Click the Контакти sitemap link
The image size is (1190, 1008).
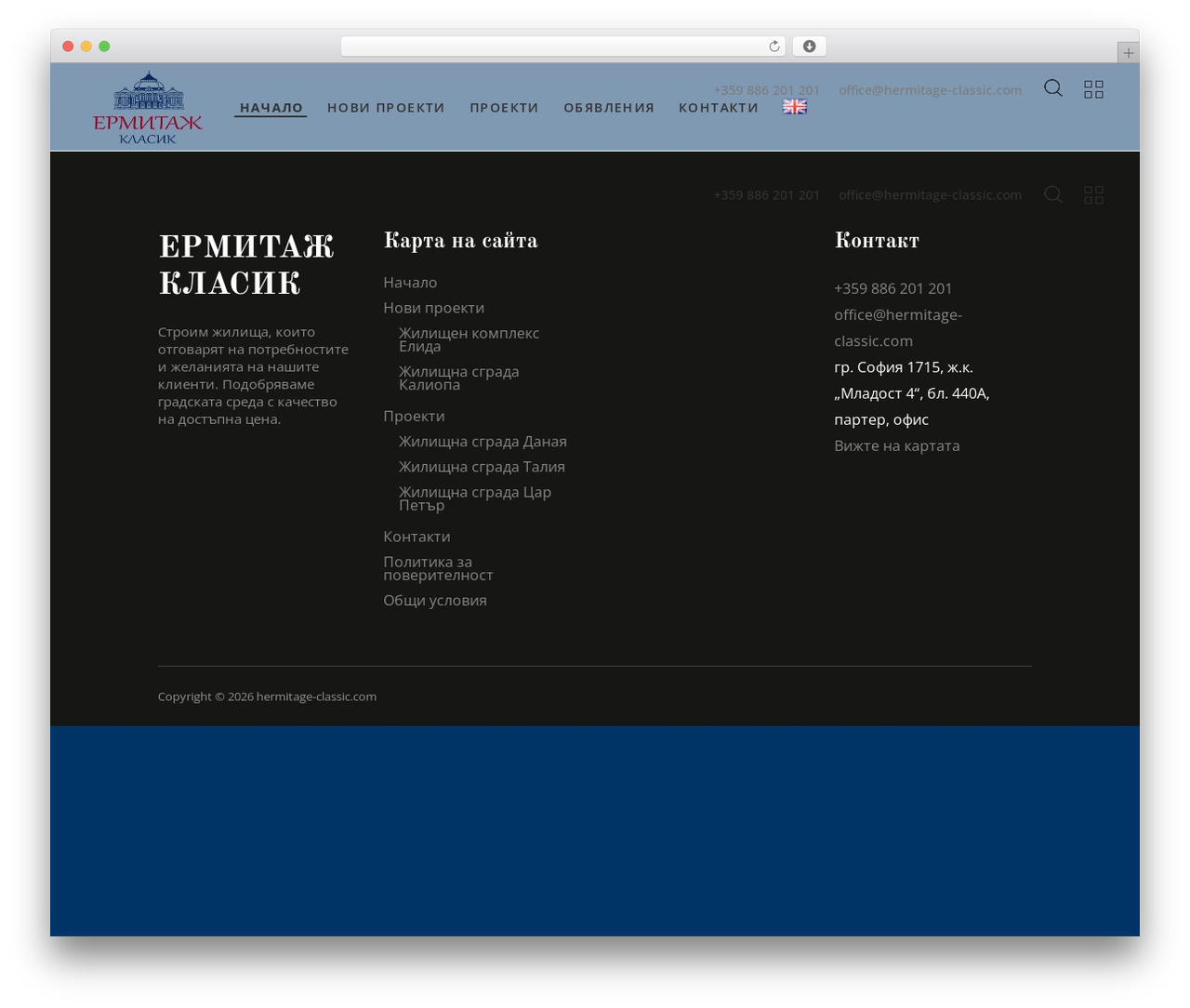(x=416, y=537)
